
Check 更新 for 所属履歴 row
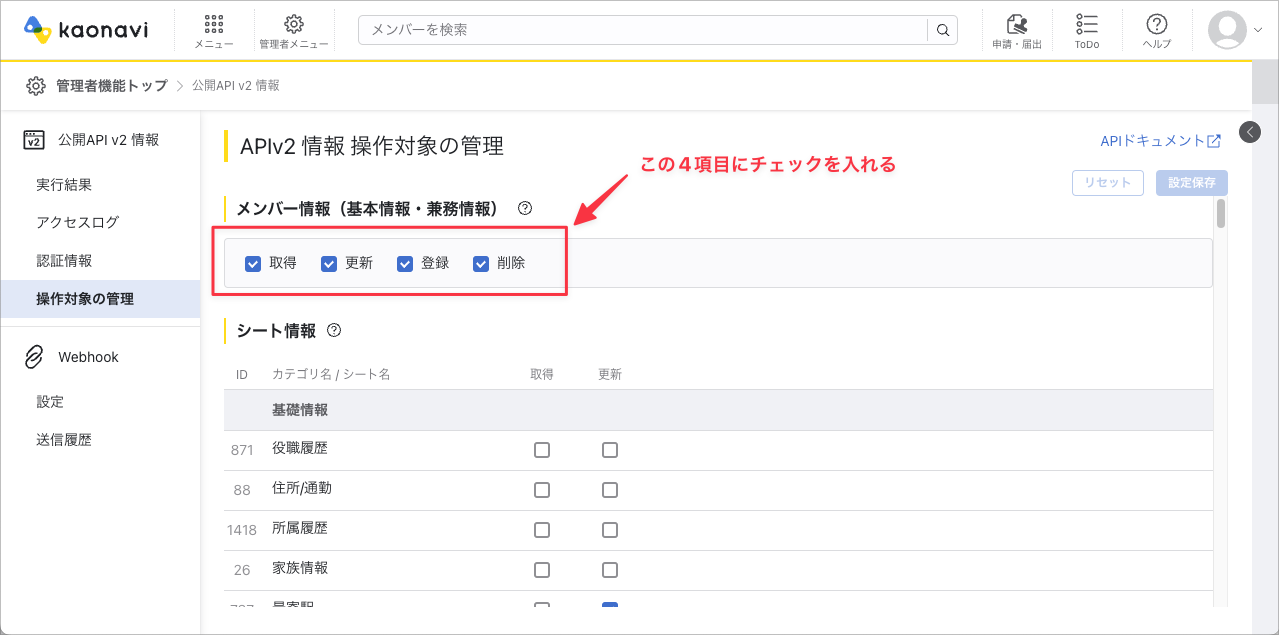tap(610, 530)
